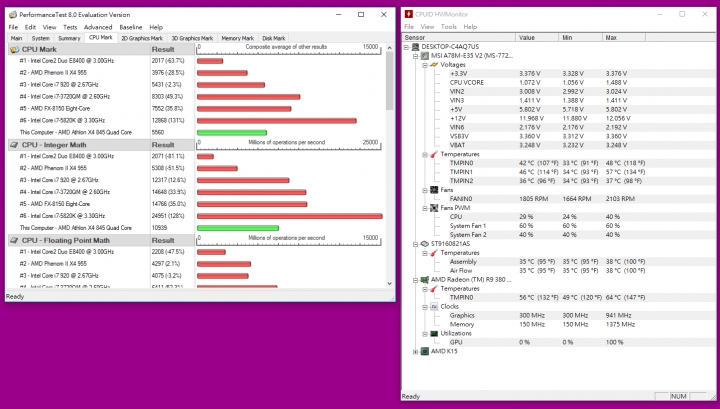This screenshot has width=720, height=409.
Task: Open the Advanced menu in PerformanceTest
Action: [x=98, y=27]
